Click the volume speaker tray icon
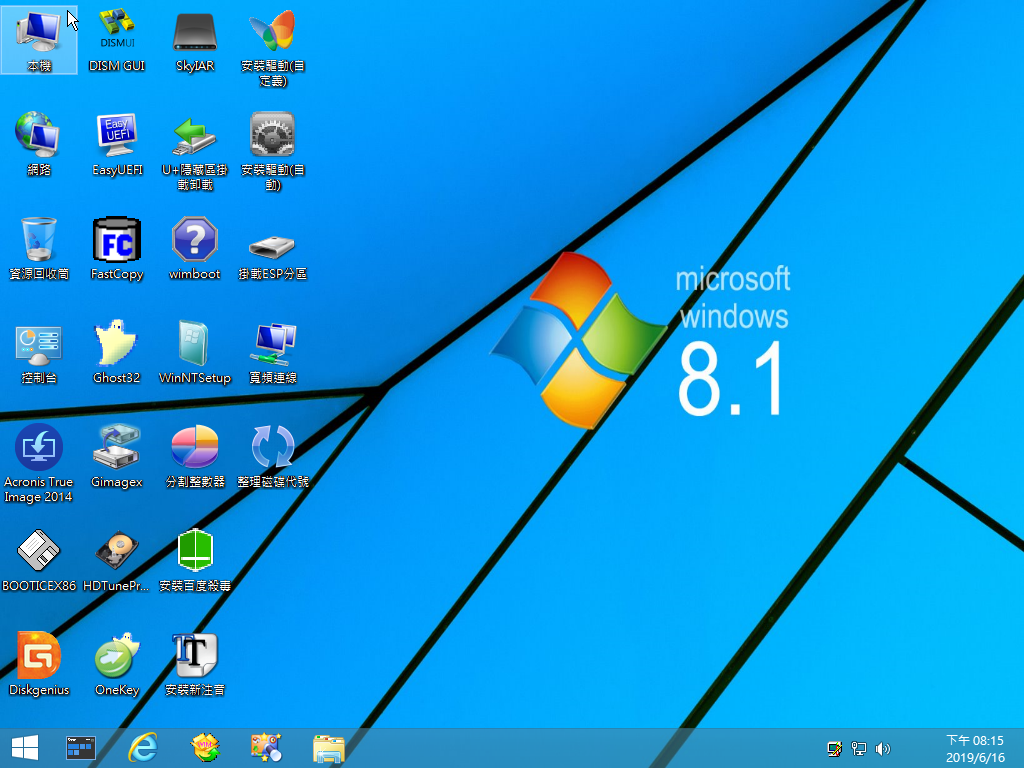 (882, 749)
